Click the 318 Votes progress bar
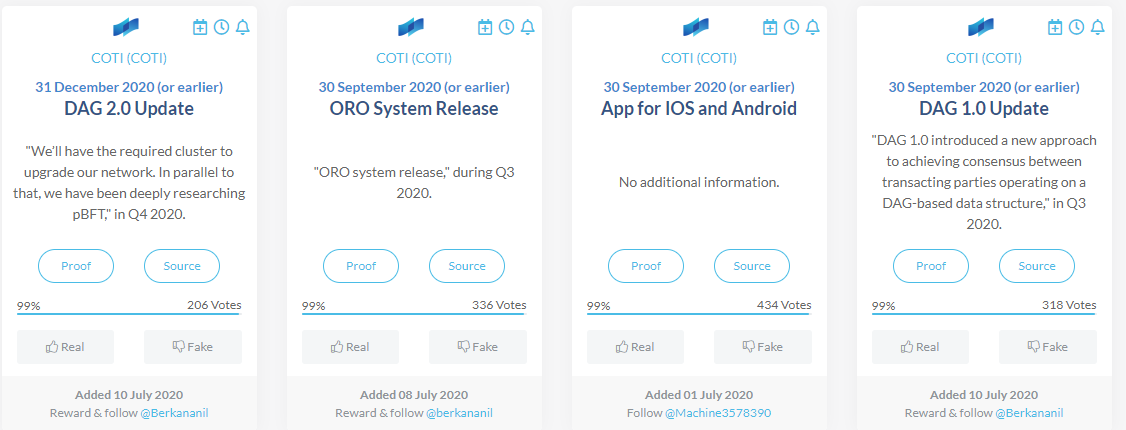The height and width of the screenshot is (430, 1126). (x=985, y=314)
